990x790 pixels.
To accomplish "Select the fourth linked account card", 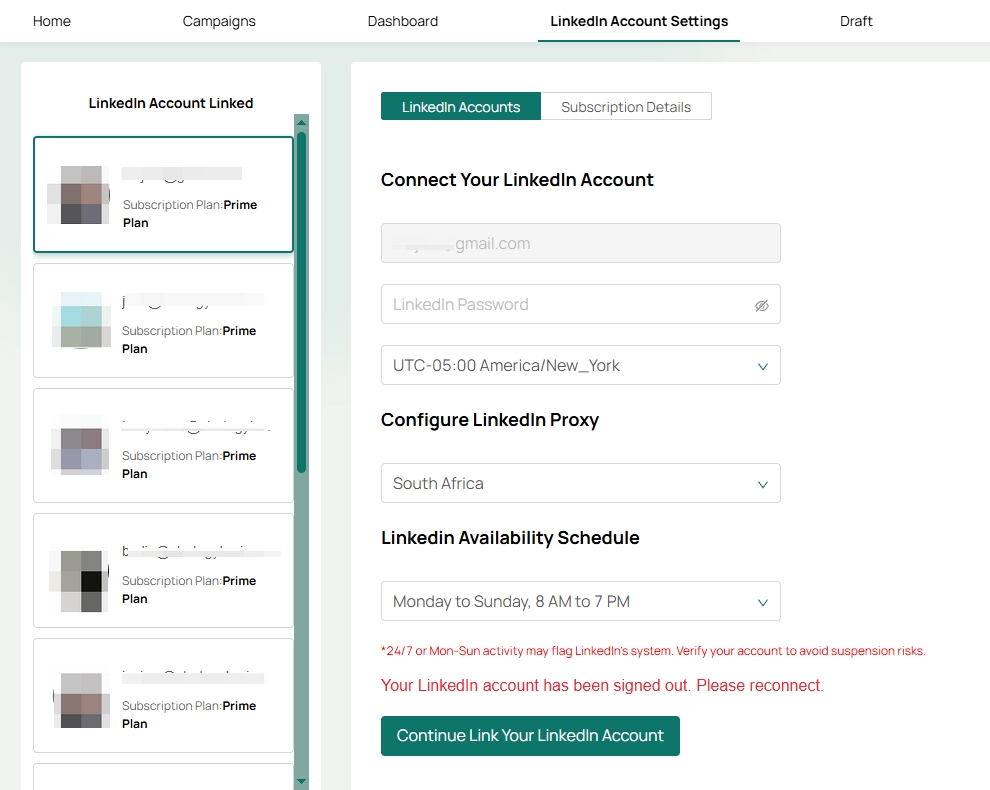I will point(163,570).
